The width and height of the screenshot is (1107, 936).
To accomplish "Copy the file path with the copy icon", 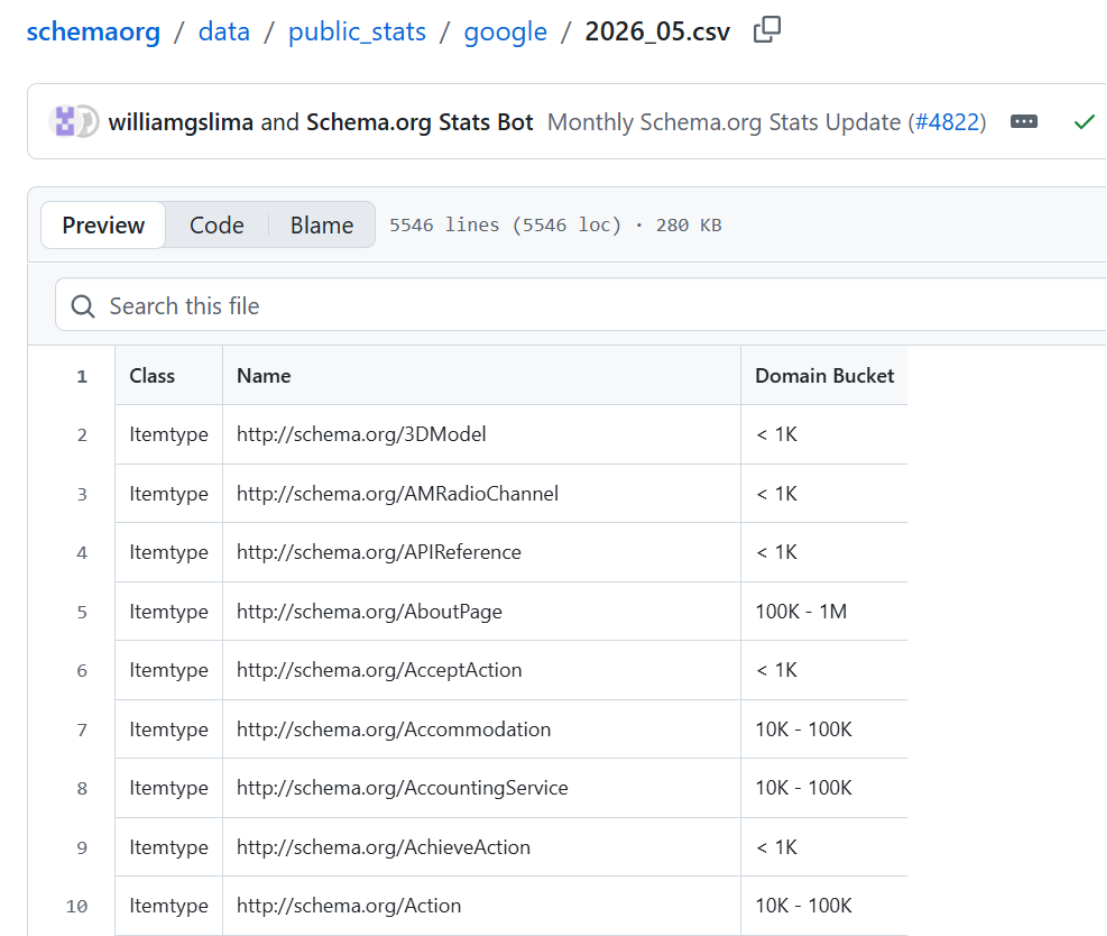I will tap(767, 30).
